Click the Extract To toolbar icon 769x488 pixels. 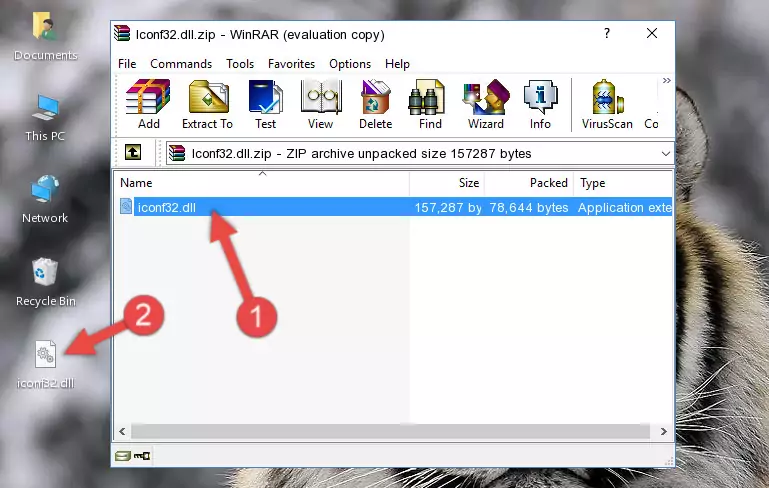point(207,104)
